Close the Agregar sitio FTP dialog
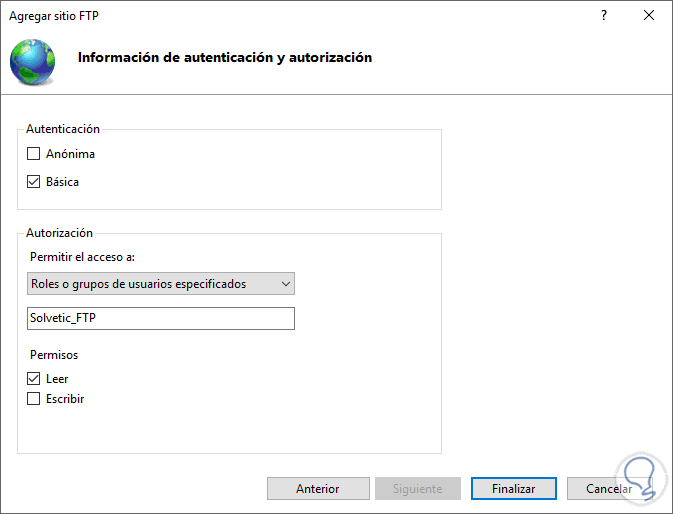 (650, 16)
